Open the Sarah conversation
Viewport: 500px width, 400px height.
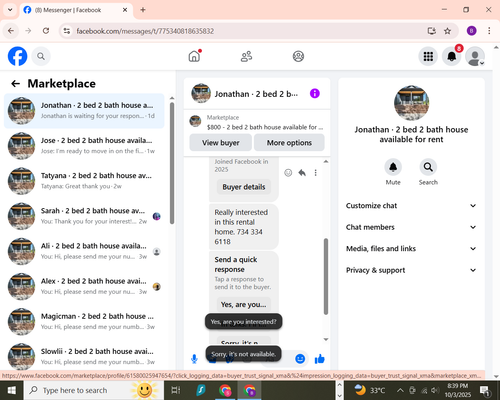[84, 216]
